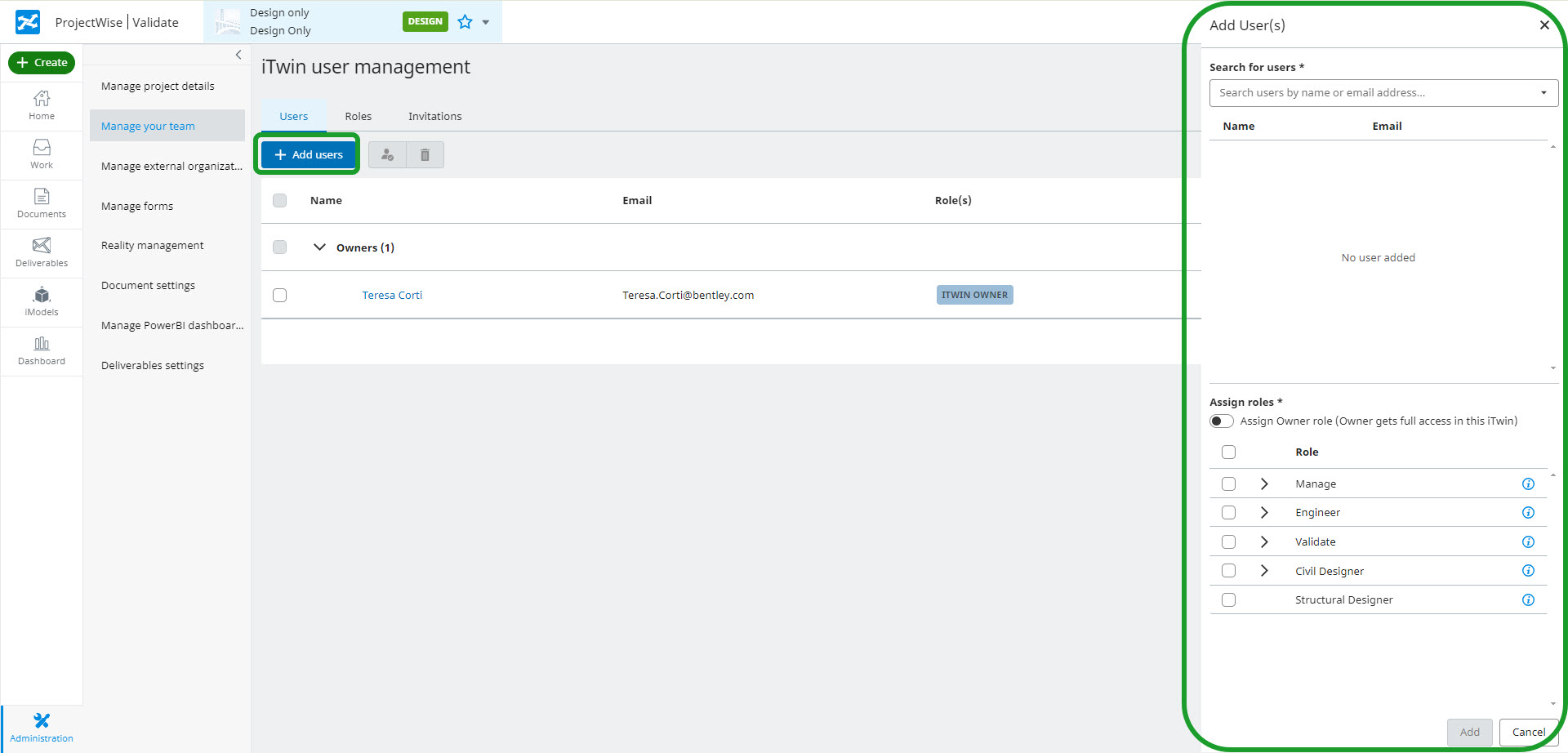Expand the Validate role row

click(x=1264, y=541)
